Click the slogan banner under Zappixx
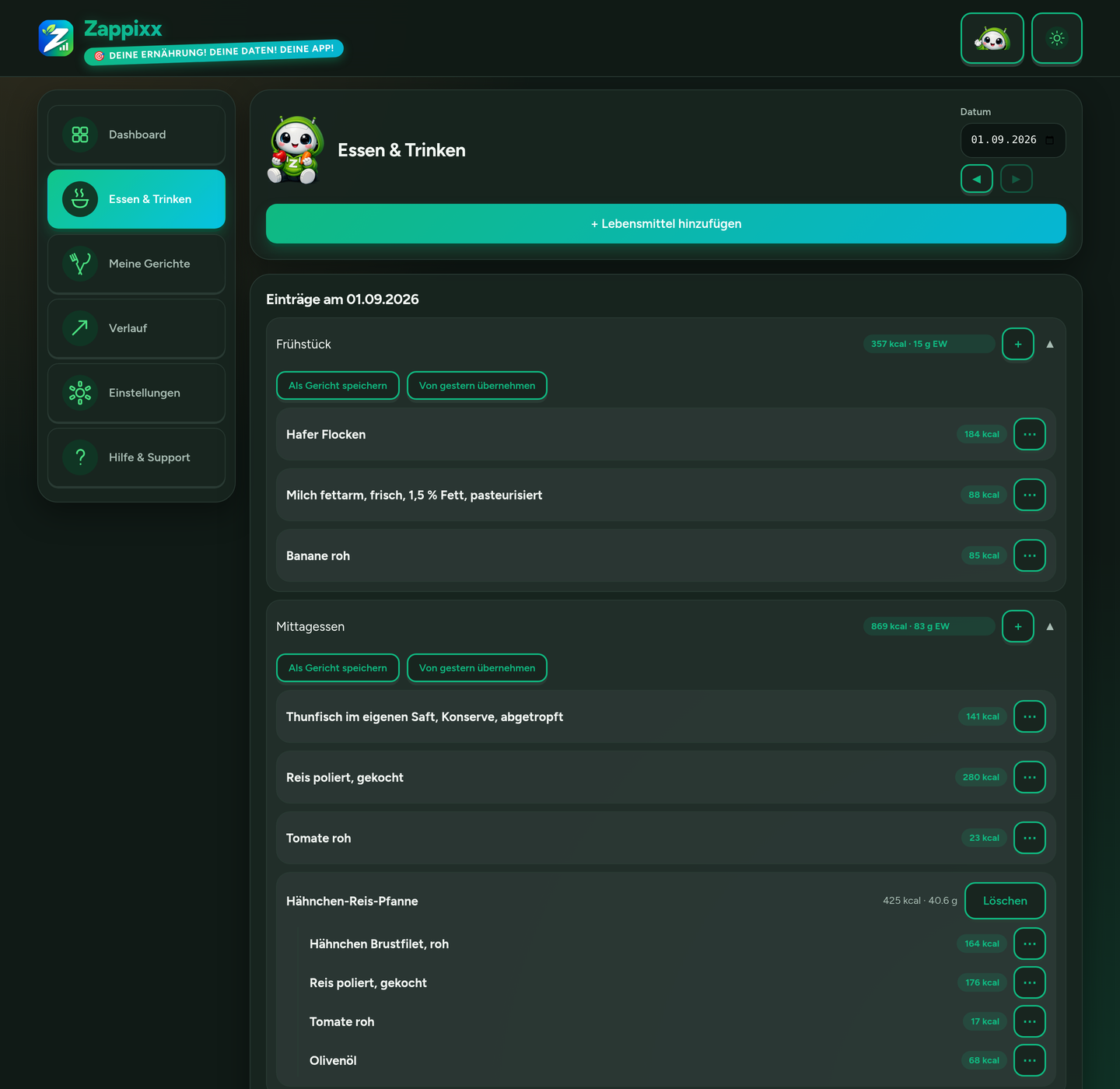This screenshot has height=1089, width=1120. click(x=214, y=52)
